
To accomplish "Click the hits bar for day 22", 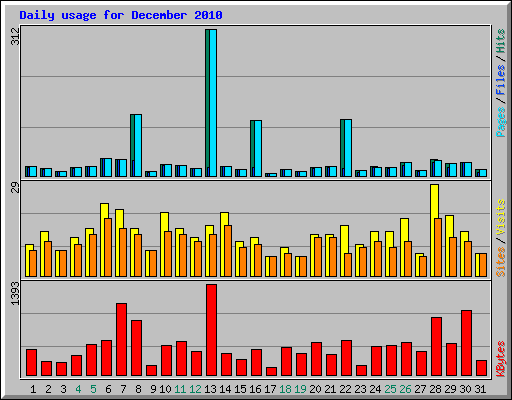I will click(x=346, y=148).
